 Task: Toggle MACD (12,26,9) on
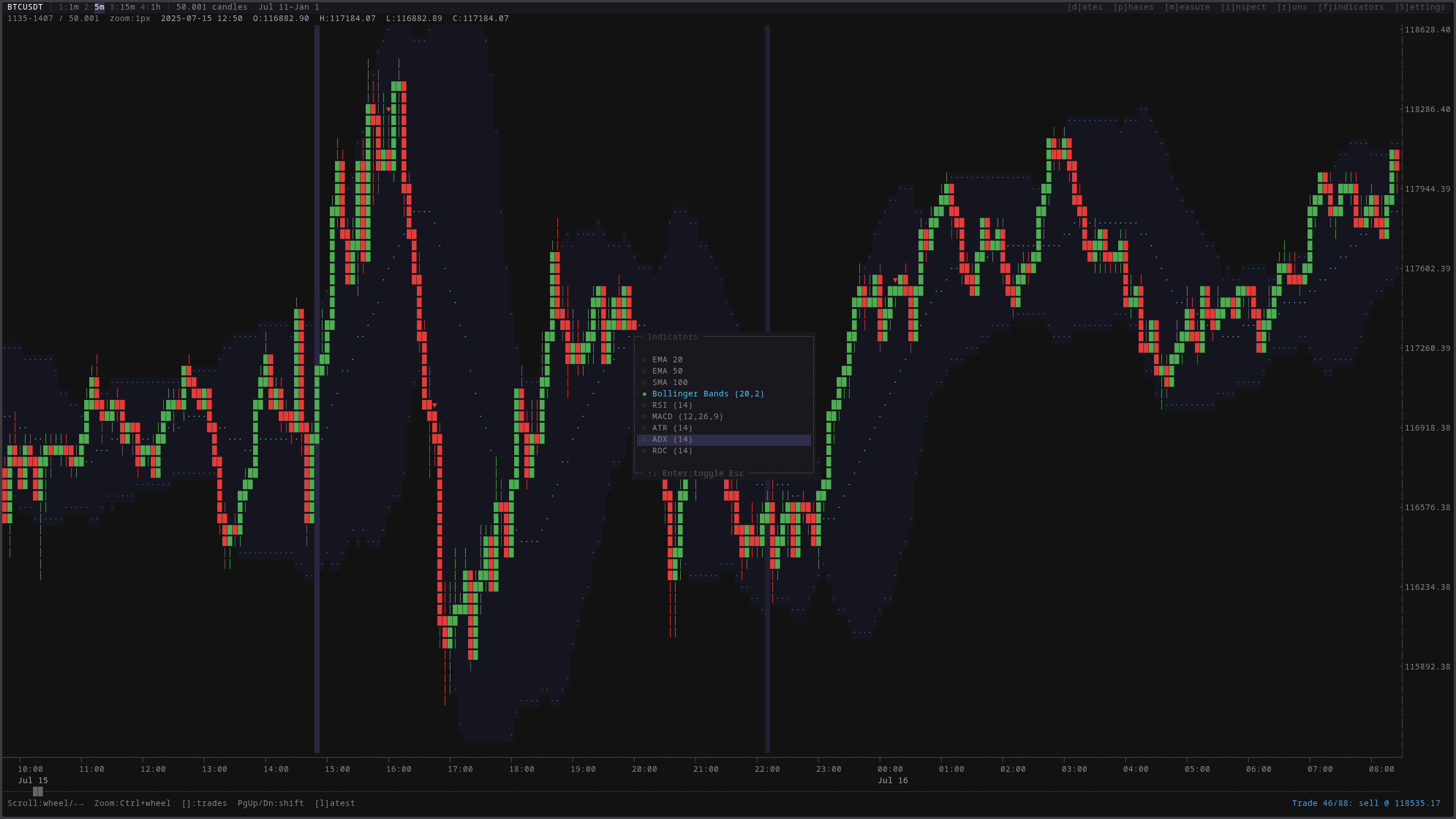[686, 416]
